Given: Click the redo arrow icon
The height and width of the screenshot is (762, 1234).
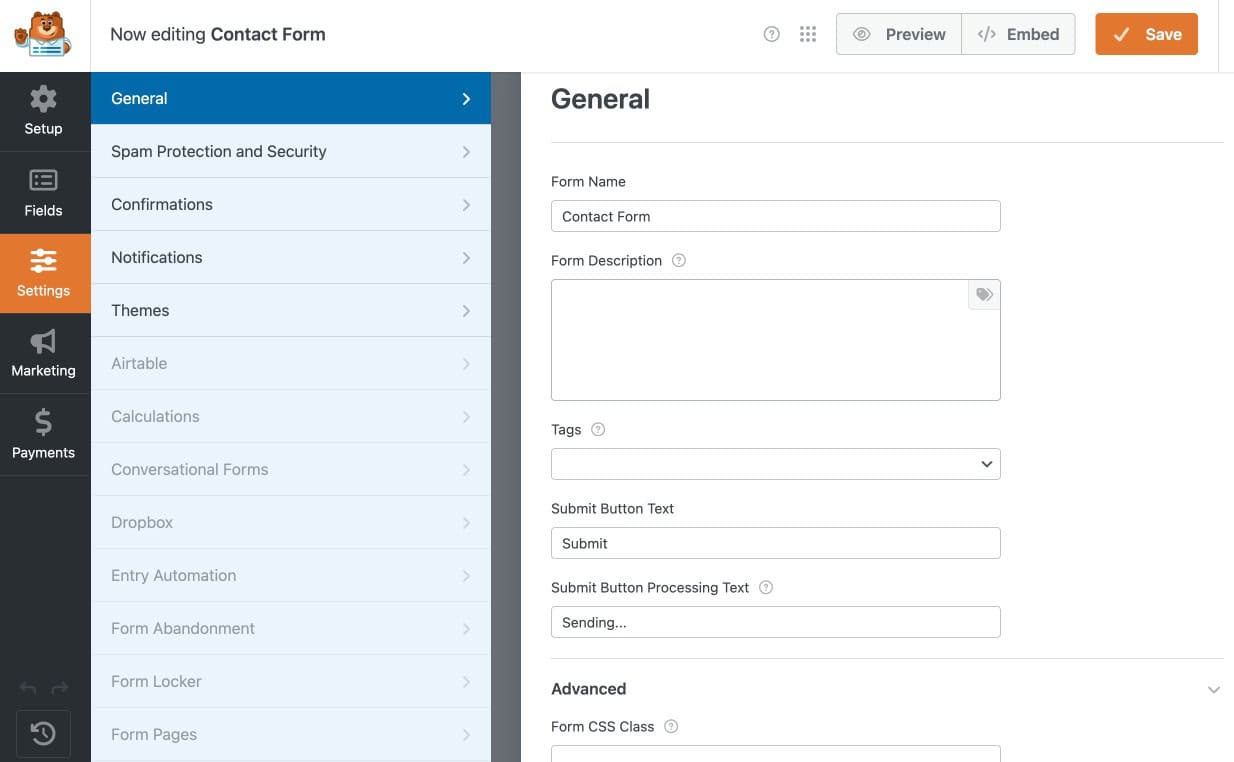Looking at the screenshot, I should click(60, 688).
